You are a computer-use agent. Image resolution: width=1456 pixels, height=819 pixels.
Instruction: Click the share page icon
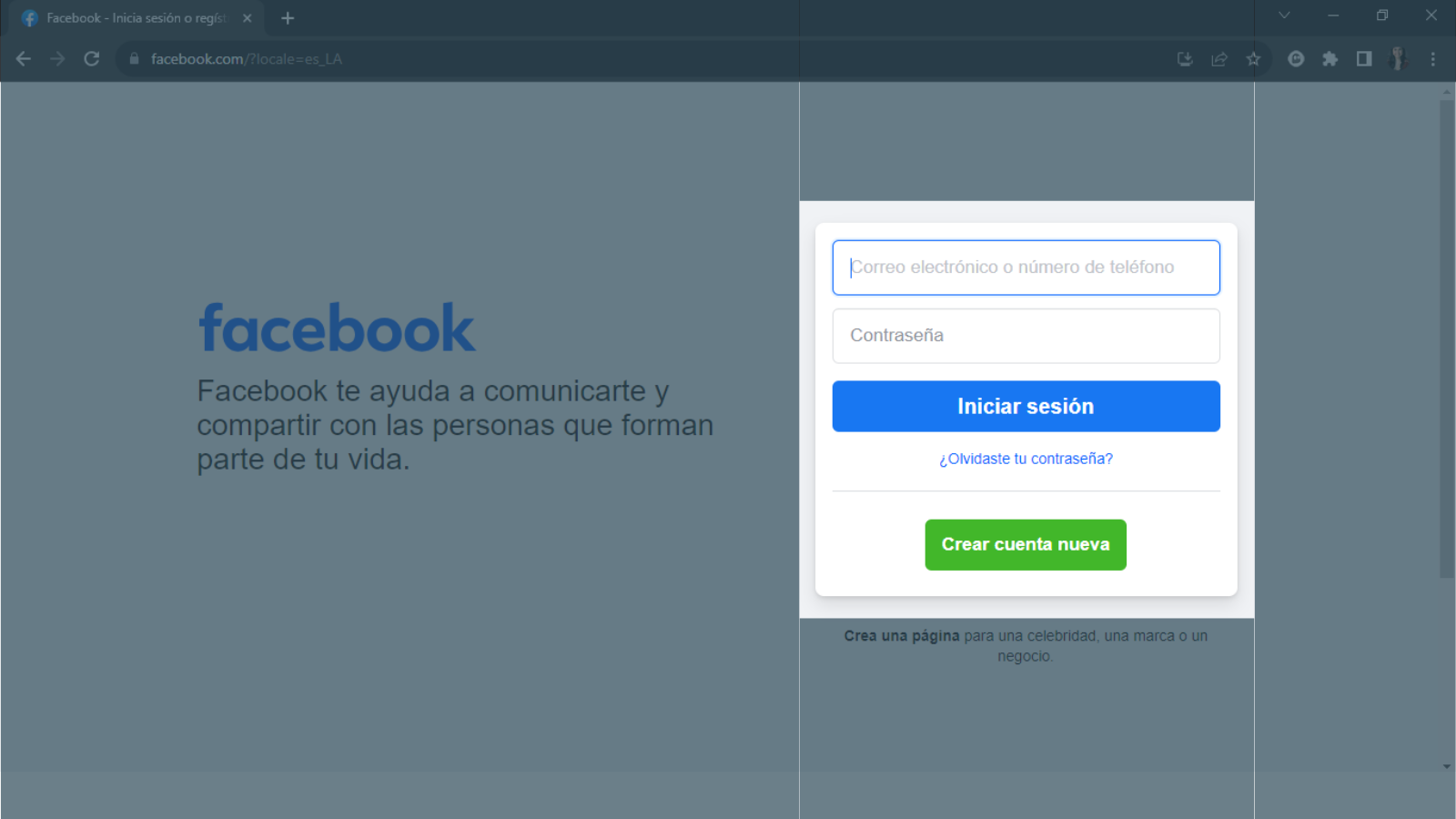(x=1219, y=59)
